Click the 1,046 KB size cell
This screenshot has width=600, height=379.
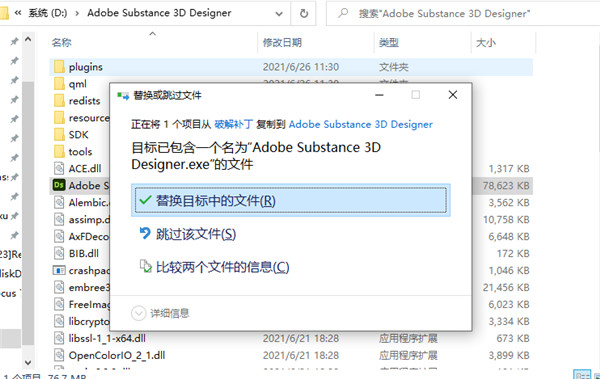pos(509,271)
